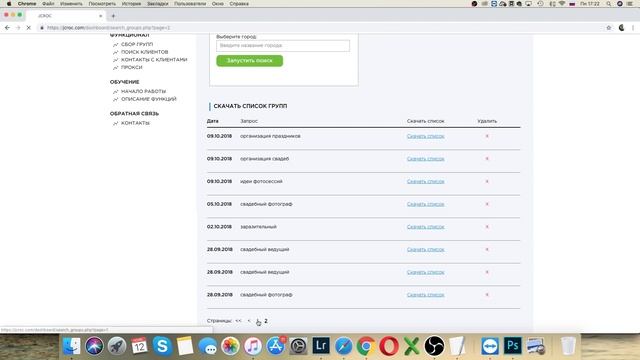Screen dimensions: 640x360
Task: Open Safari compass icon in dock
Action: click(x=344, y=346)
